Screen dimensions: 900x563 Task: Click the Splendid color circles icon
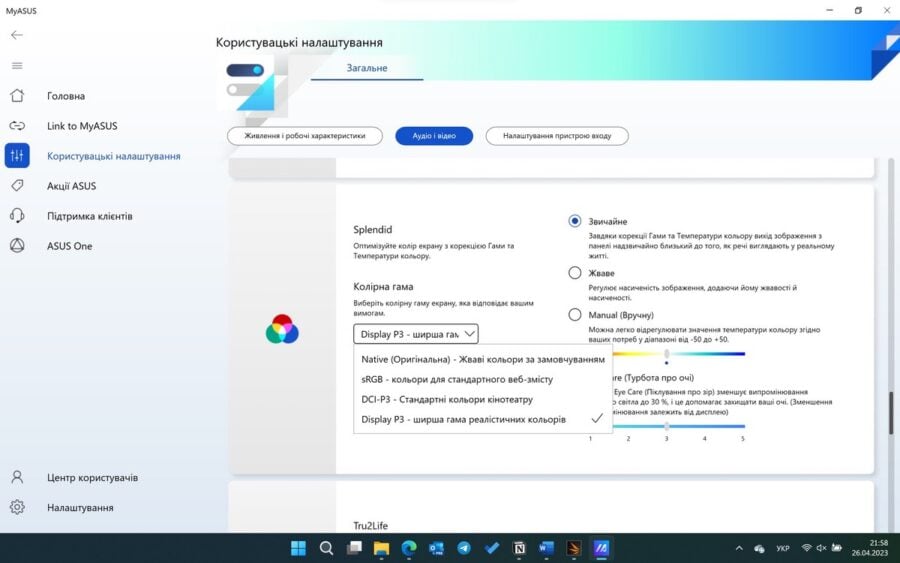282,329
